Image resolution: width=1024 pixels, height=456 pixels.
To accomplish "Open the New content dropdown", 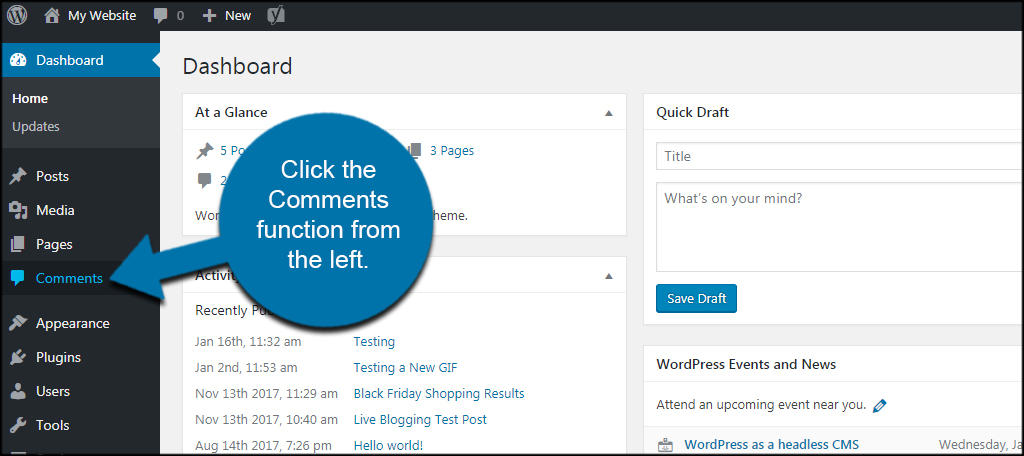I will [227, 16].
